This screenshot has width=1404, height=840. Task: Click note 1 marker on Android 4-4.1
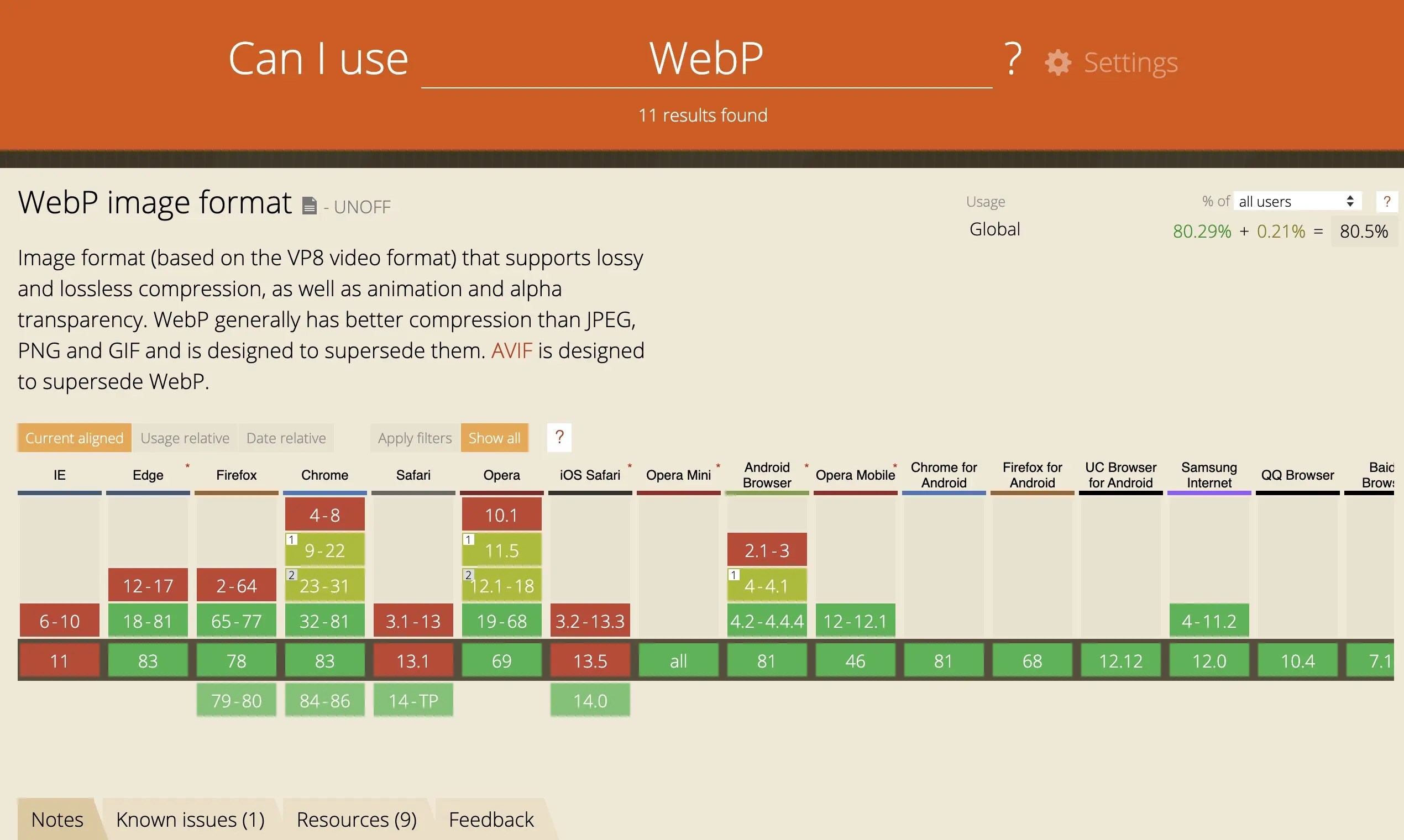pos(734,575)
